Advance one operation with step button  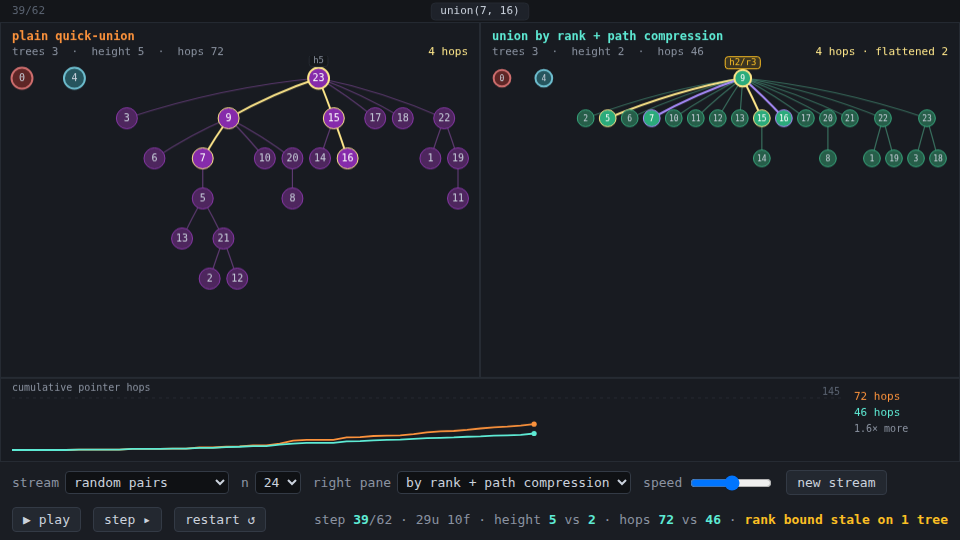pyautogui.click(x=127, y=519)
